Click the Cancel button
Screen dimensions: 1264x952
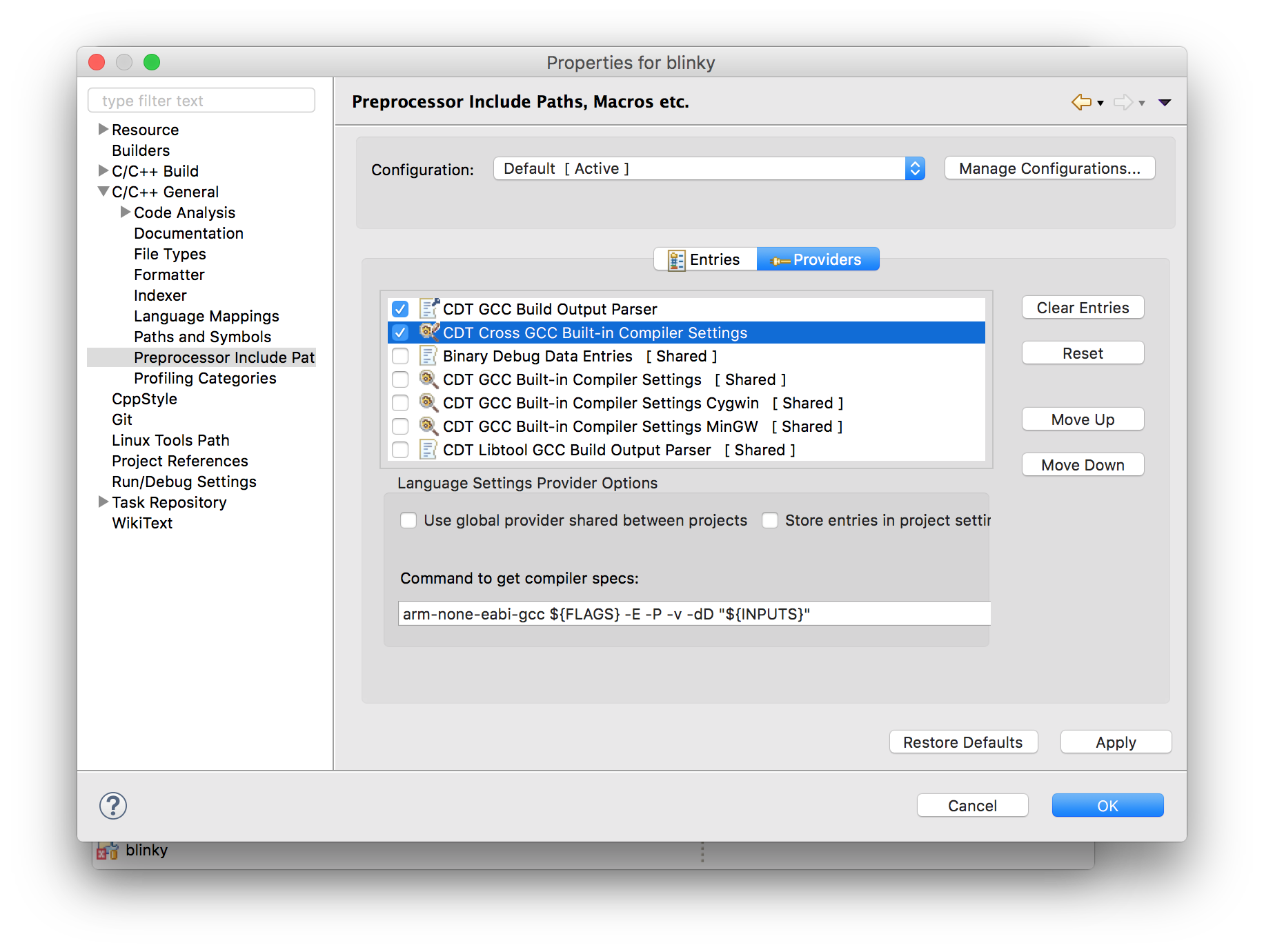pos(972,806)
